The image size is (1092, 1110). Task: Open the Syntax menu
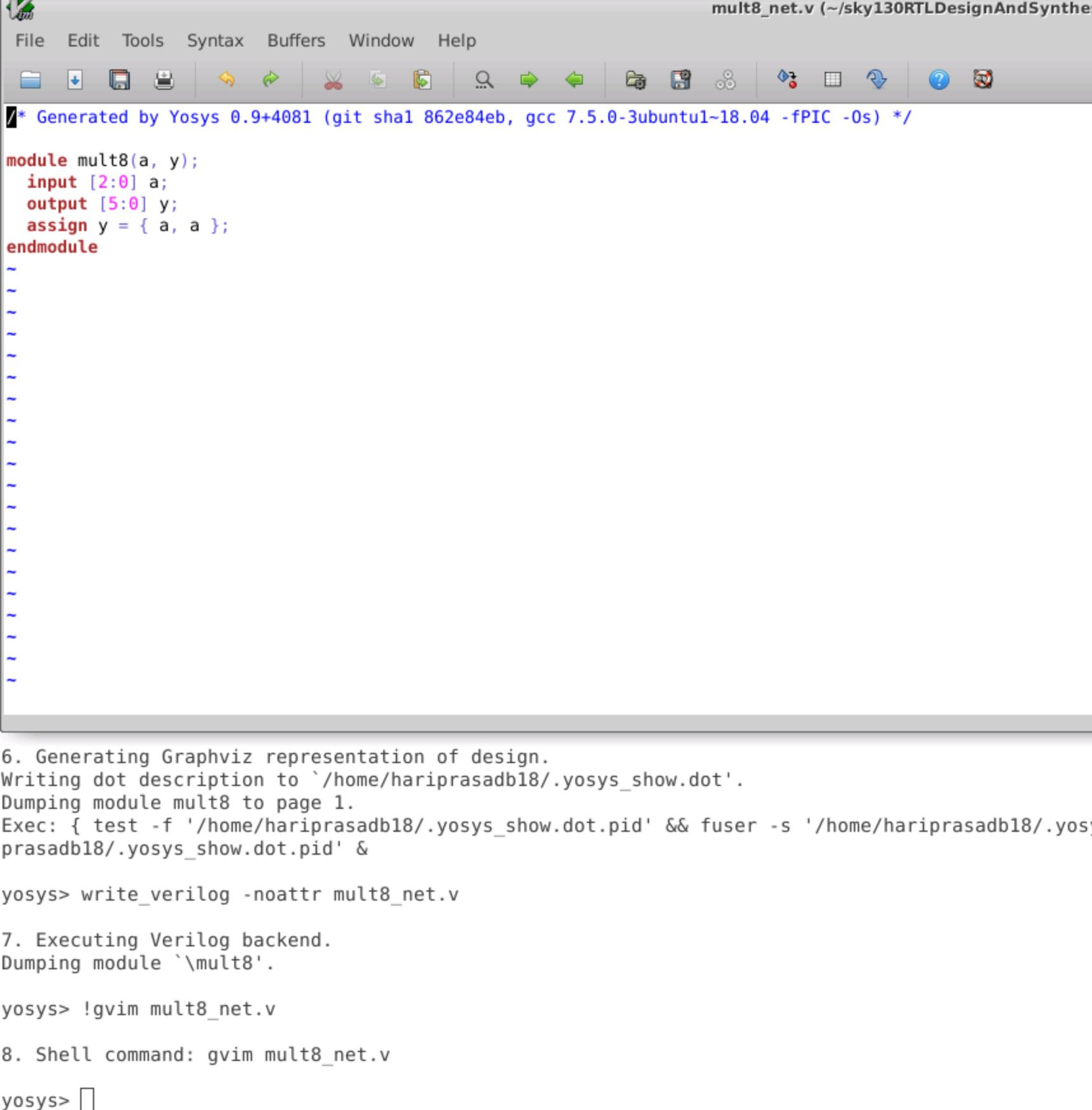pyautogui.click(x=214, y=40)
